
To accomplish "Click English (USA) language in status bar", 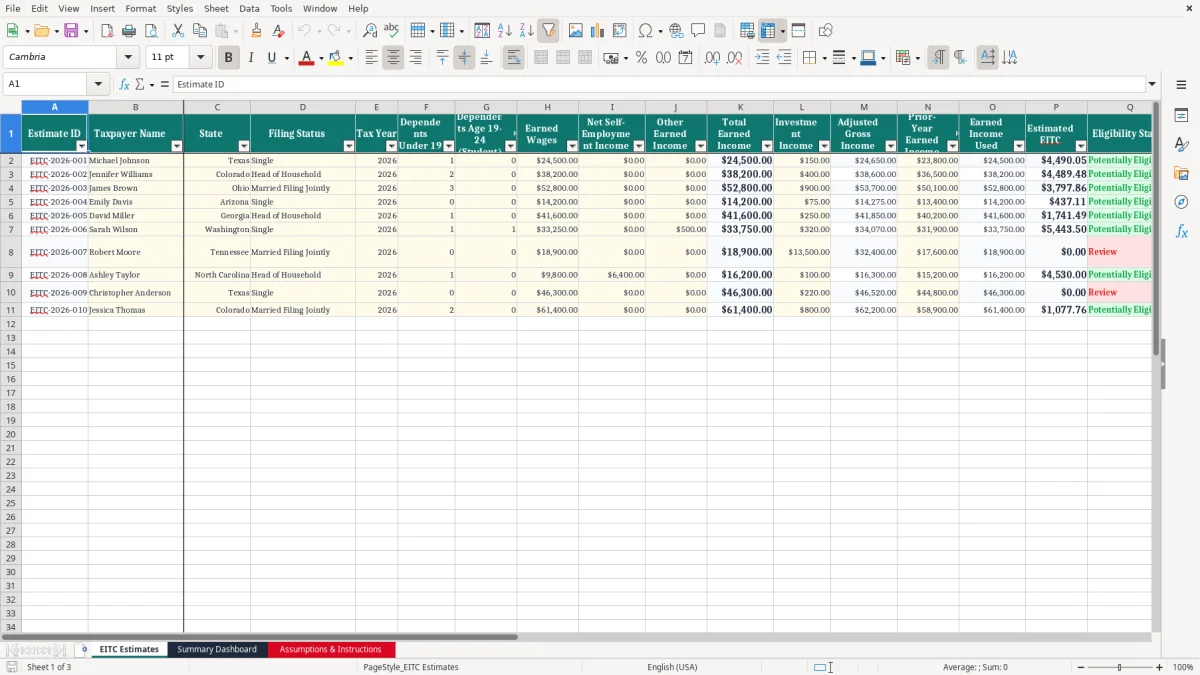I will [672, 667].
